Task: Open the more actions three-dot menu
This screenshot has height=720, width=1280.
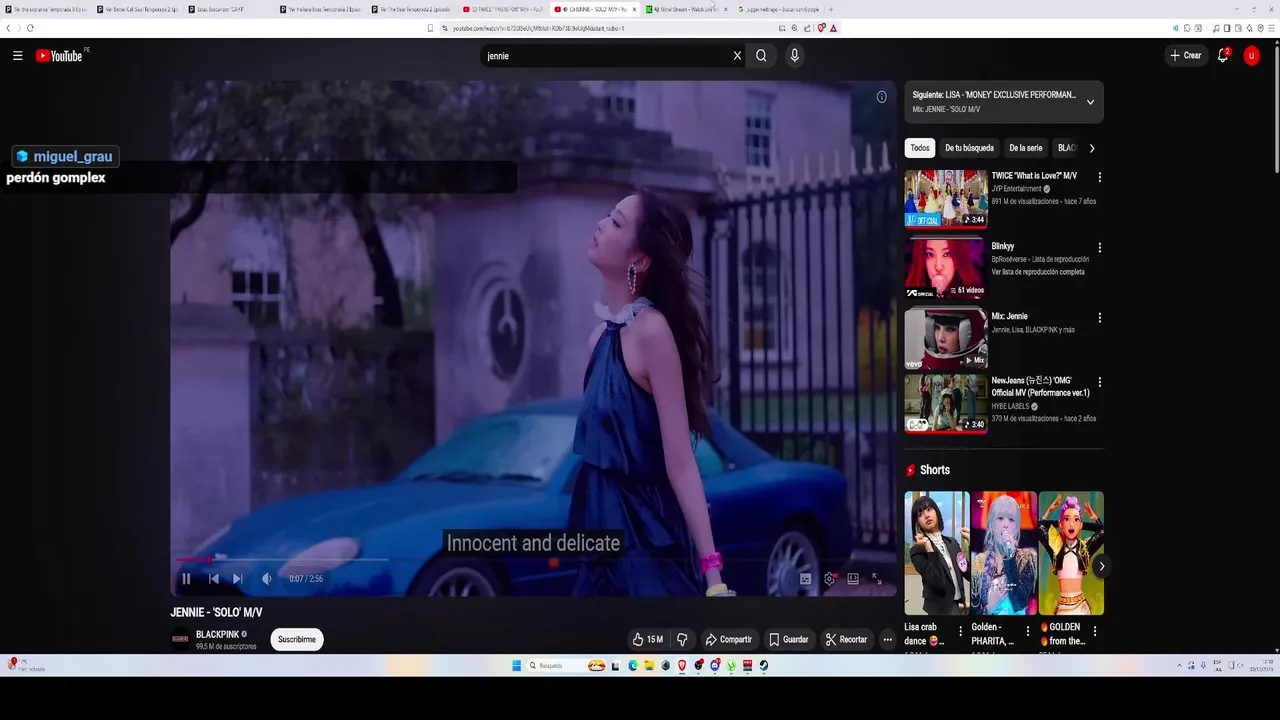Action: click(x=887, y=640)
